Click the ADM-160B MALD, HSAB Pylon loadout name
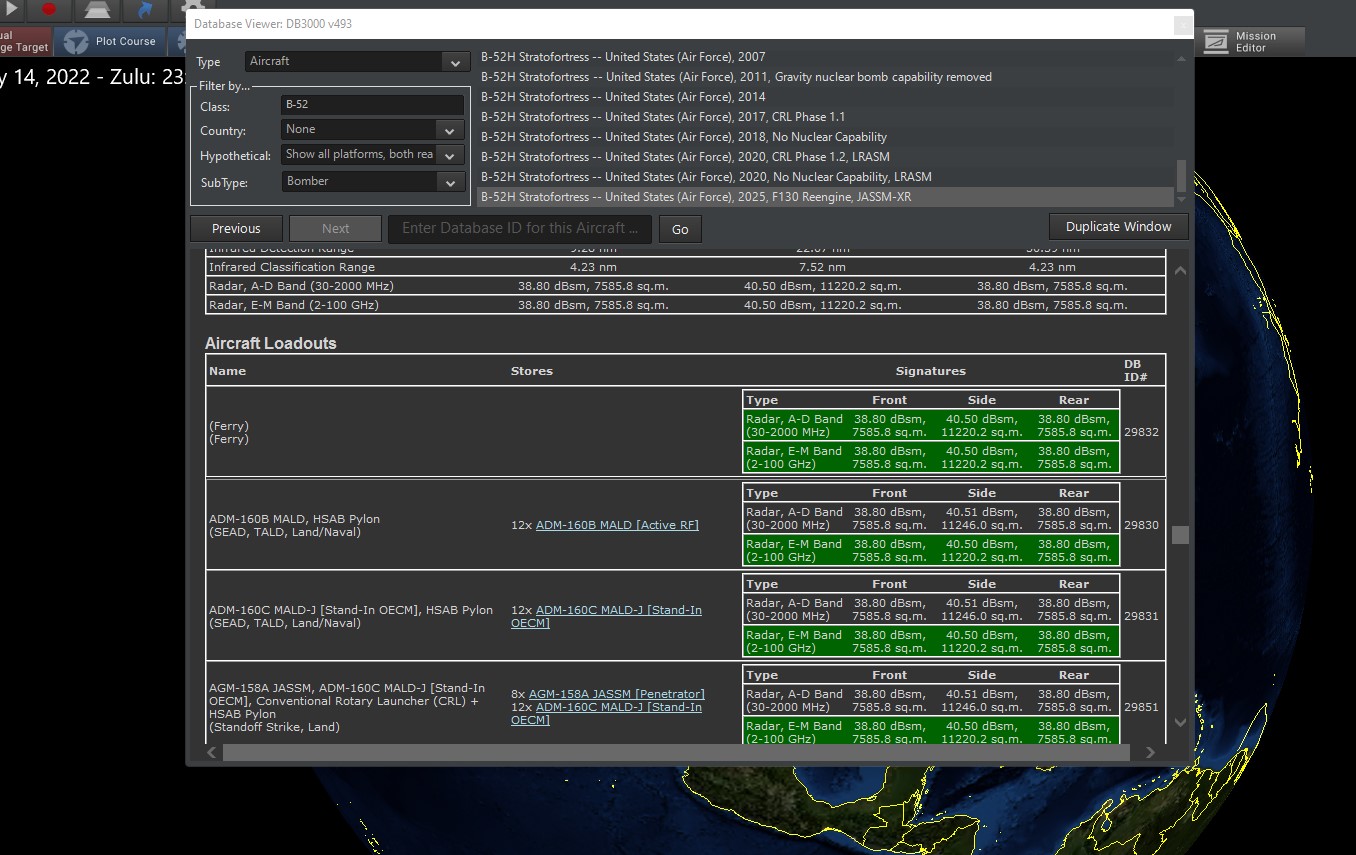The height and width of the screenshot is (855, 1356). tap(294, 519)
